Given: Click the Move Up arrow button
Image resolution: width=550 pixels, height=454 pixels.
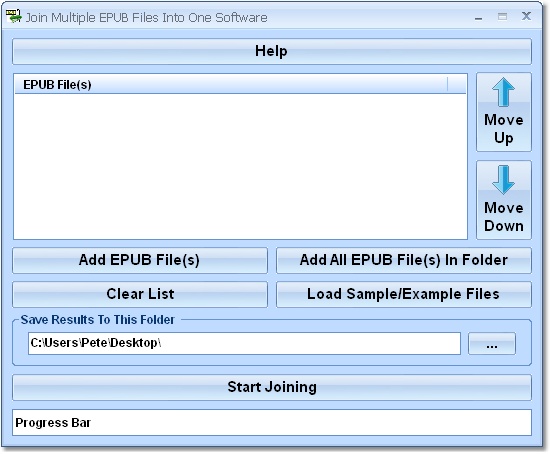Looking at the screenshot, I should [504, 112].
